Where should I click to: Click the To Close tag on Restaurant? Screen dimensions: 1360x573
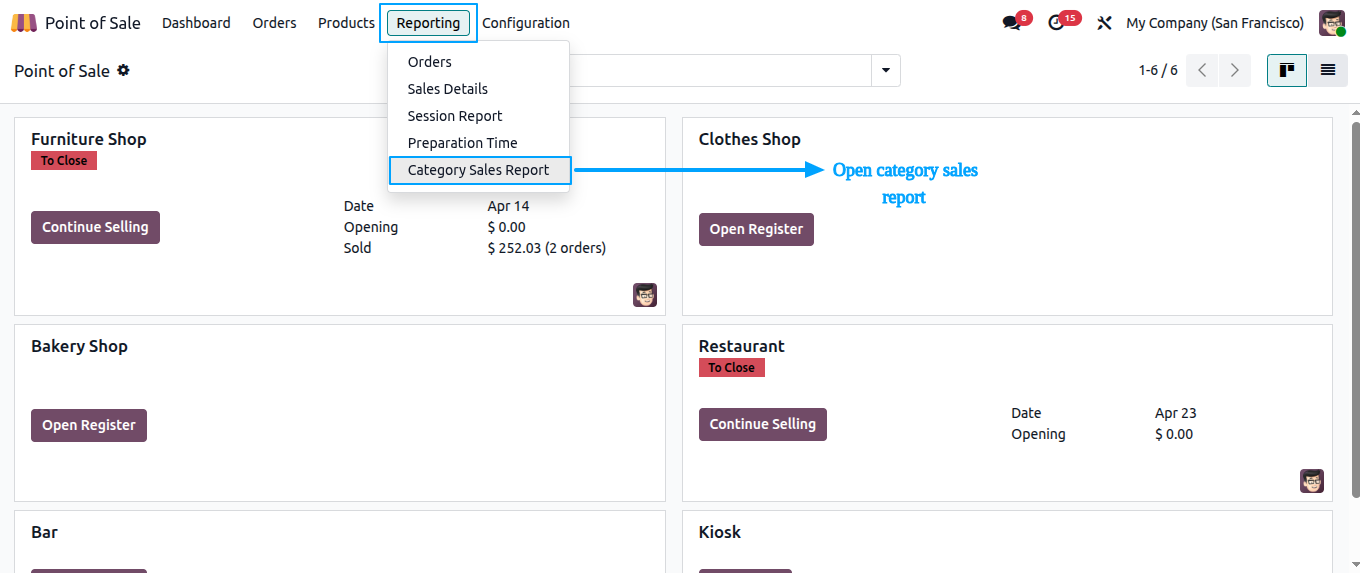click(x=732, y=368)
